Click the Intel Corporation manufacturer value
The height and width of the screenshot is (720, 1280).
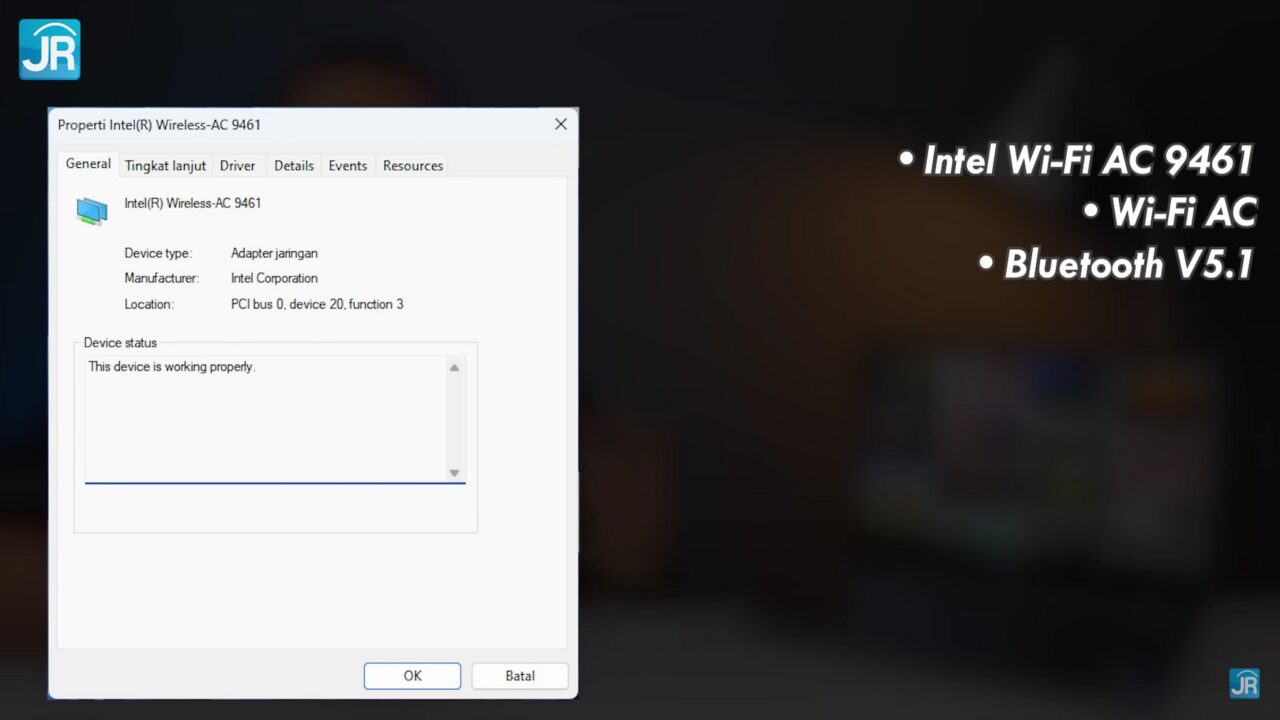pyautogui.click(x=274, y=278)
